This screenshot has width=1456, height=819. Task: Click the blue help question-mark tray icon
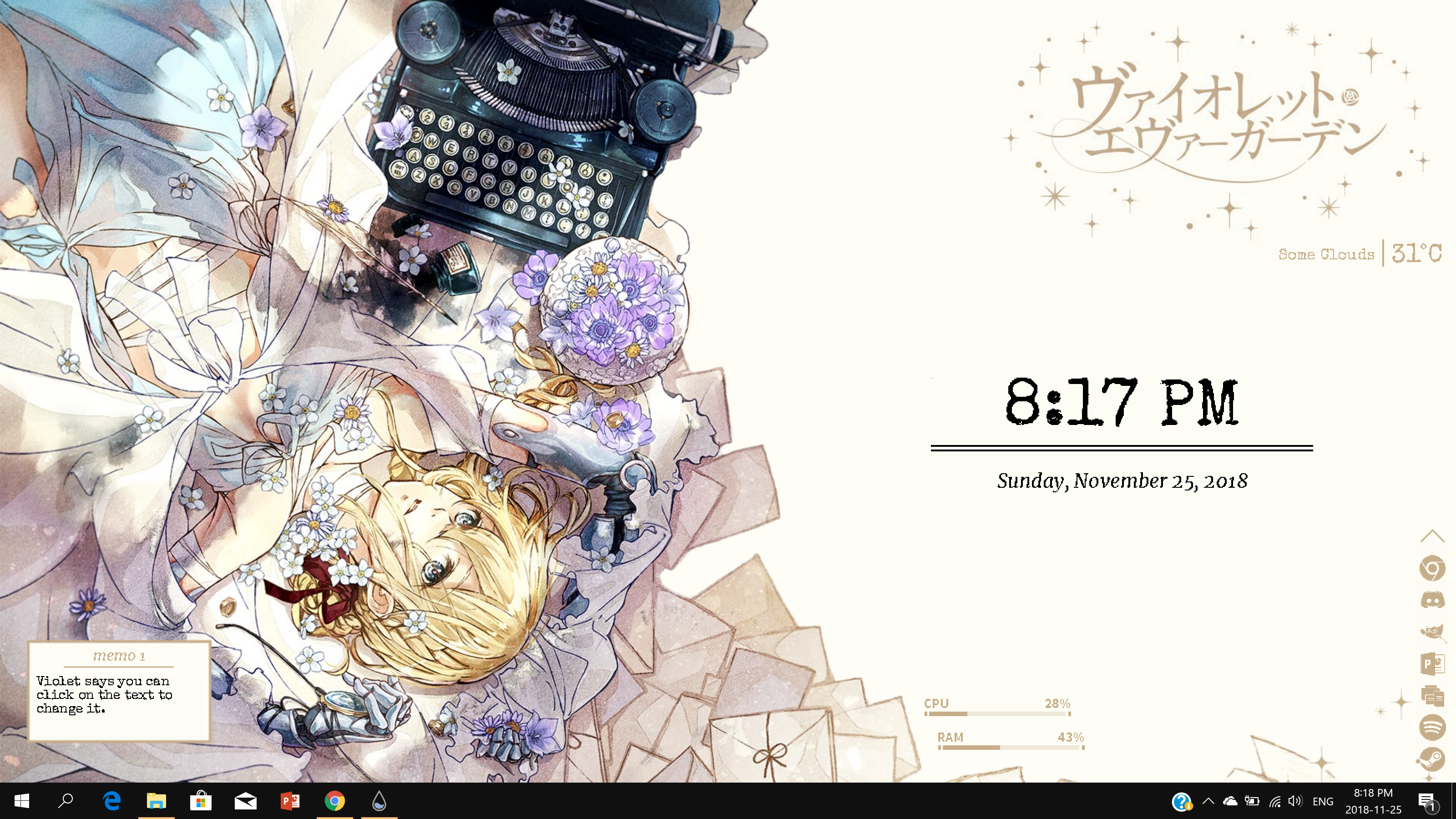(x=1182, y=801)
